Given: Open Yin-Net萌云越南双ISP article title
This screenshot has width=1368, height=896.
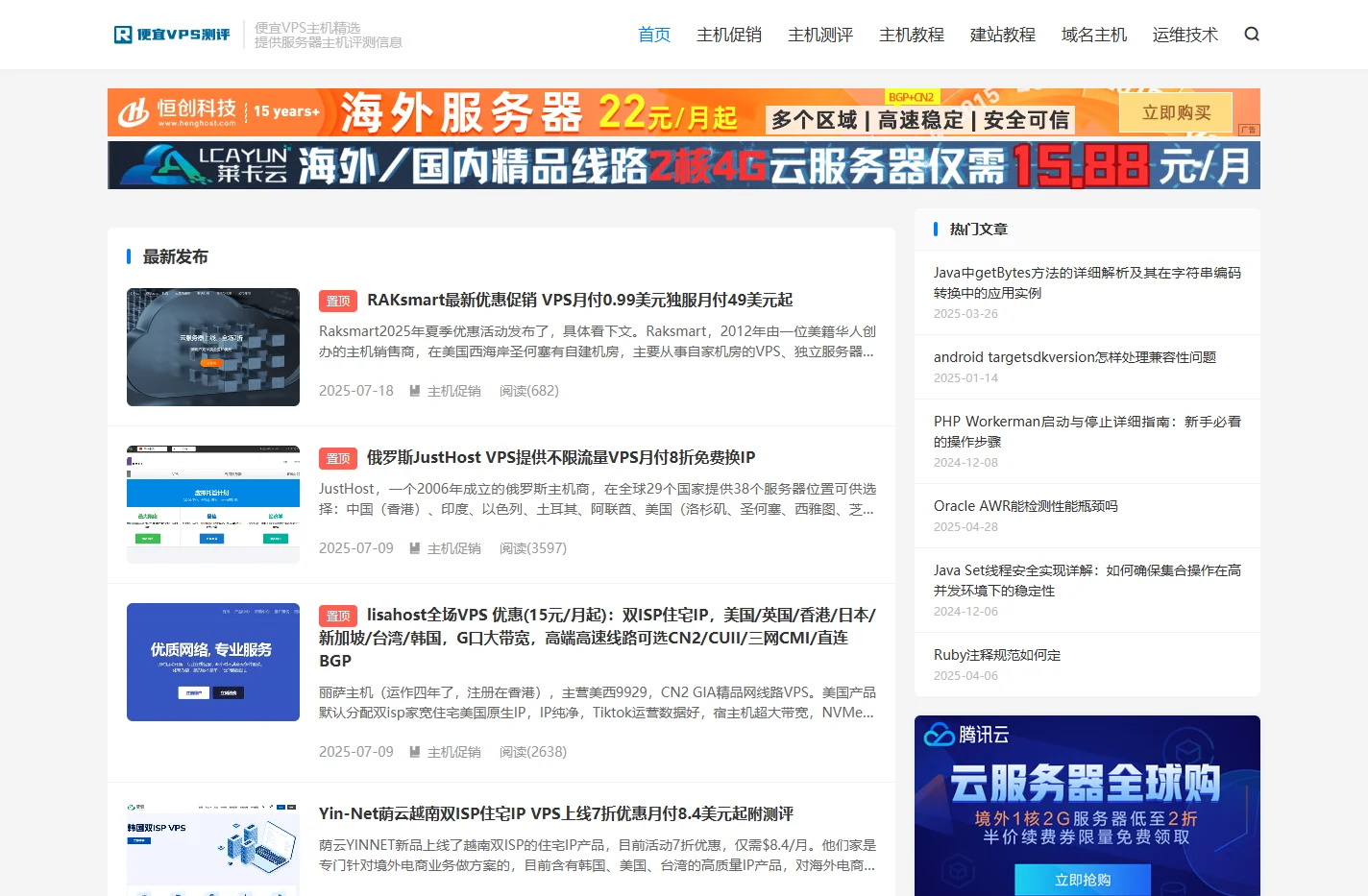Looking at the screenshot, I should click(x=556, y=813).
